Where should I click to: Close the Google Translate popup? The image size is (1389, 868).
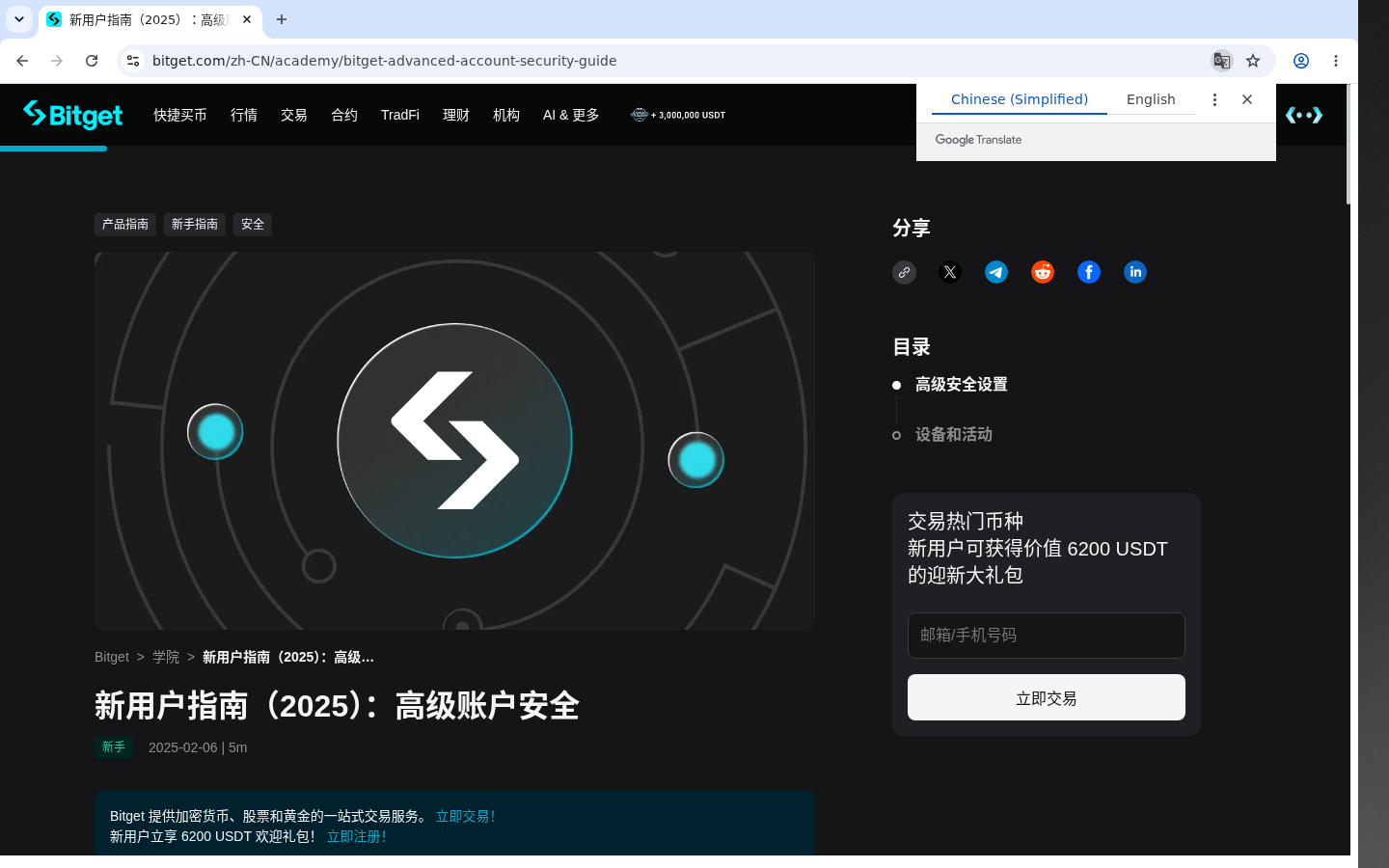pos(1247,99)
